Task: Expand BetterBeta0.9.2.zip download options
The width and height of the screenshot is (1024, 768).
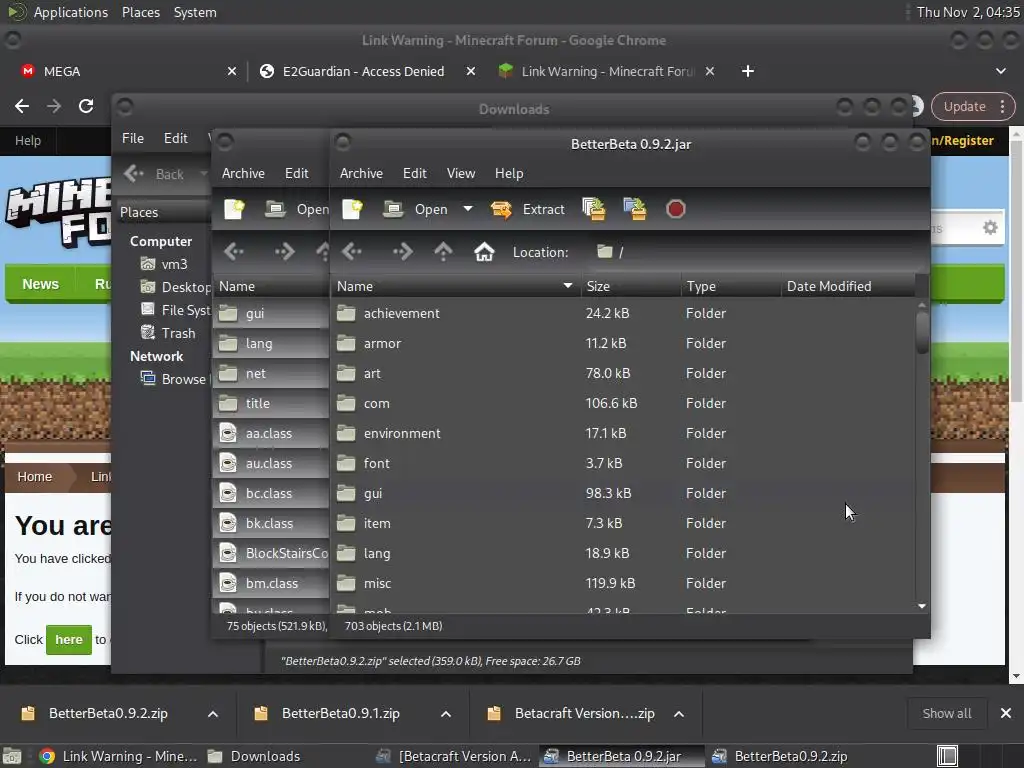Action: 213,714
